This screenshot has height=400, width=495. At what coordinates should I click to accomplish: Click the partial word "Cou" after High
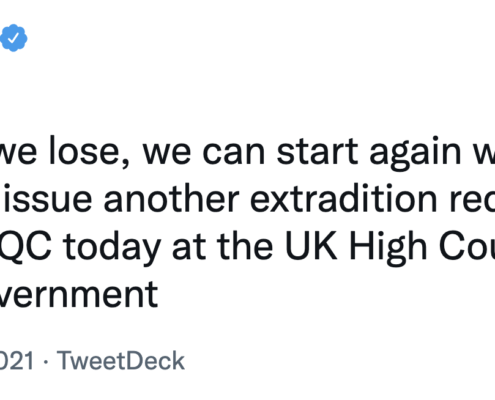467,247
